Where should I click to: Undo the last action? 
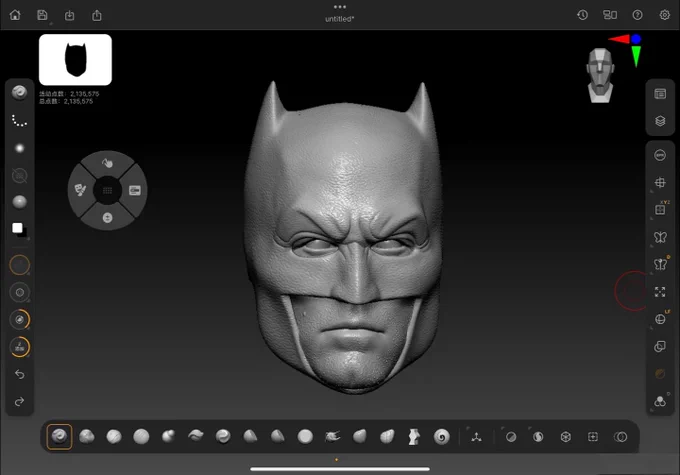pyautogui.click(x=20, y=374)
